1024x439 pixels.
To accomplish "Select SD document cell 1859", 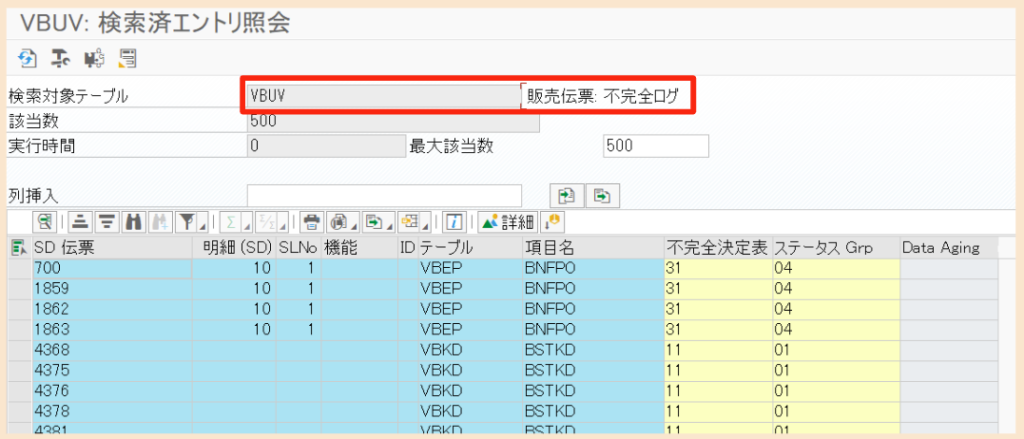I will coord(112,288).
